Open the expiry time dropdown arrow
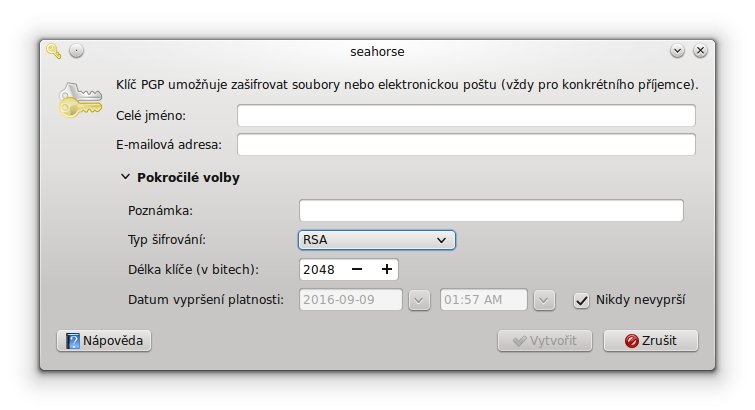755x410 pixels. click(544, 301)
